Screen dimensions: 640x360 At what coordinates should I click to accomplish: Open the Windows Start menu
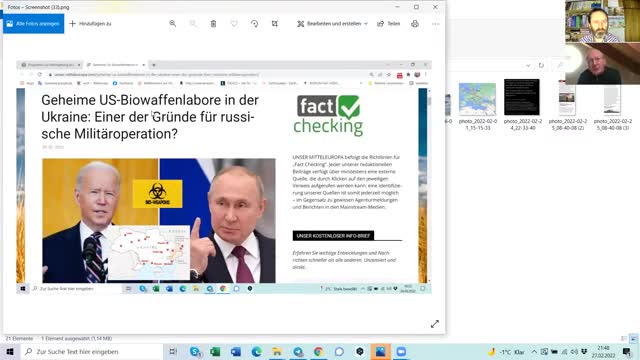pos(10,352)
